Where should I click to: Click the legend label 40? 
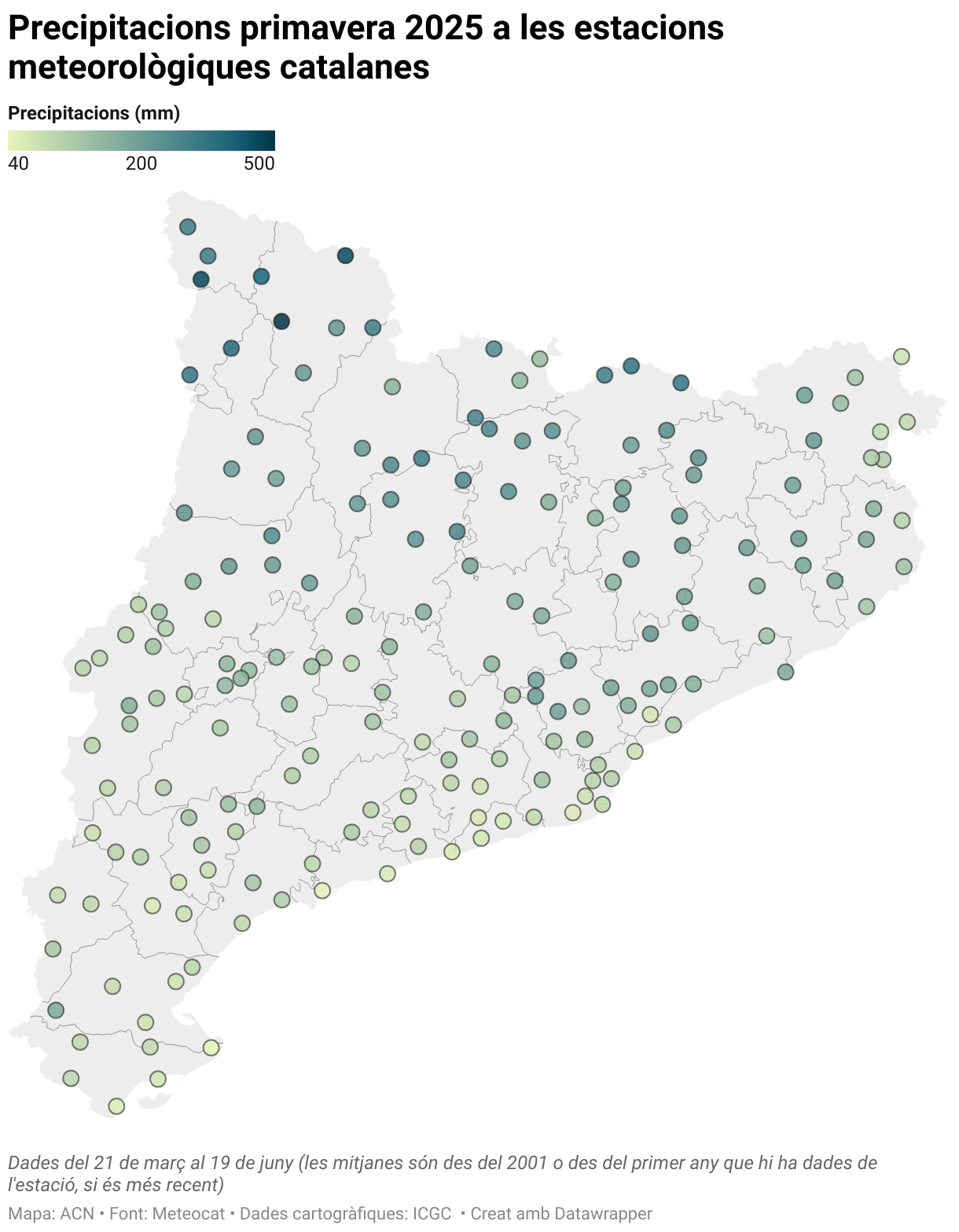tap(18, 163)
